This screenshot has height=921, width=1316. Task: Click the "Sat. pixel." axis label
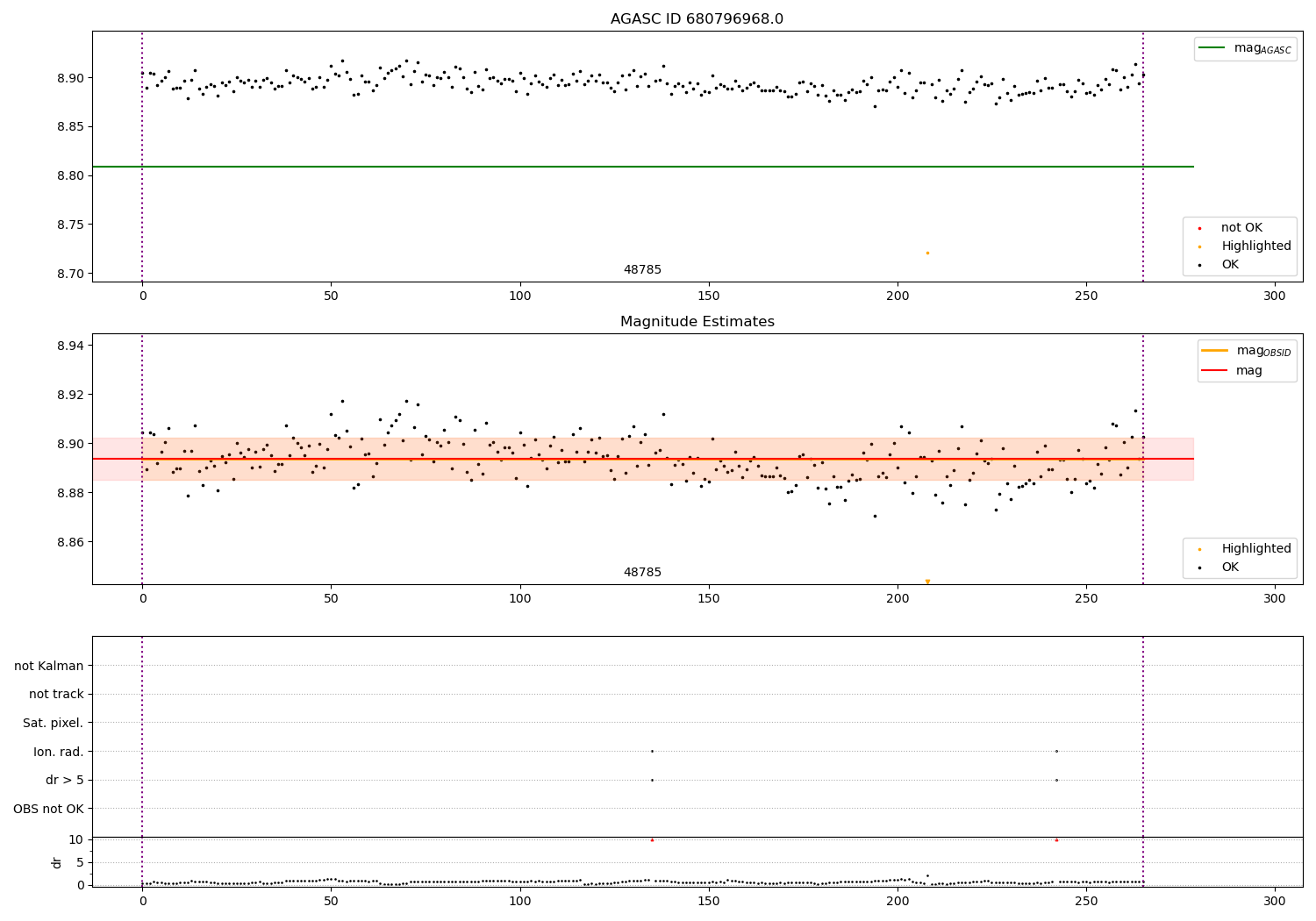pos(54,723)
